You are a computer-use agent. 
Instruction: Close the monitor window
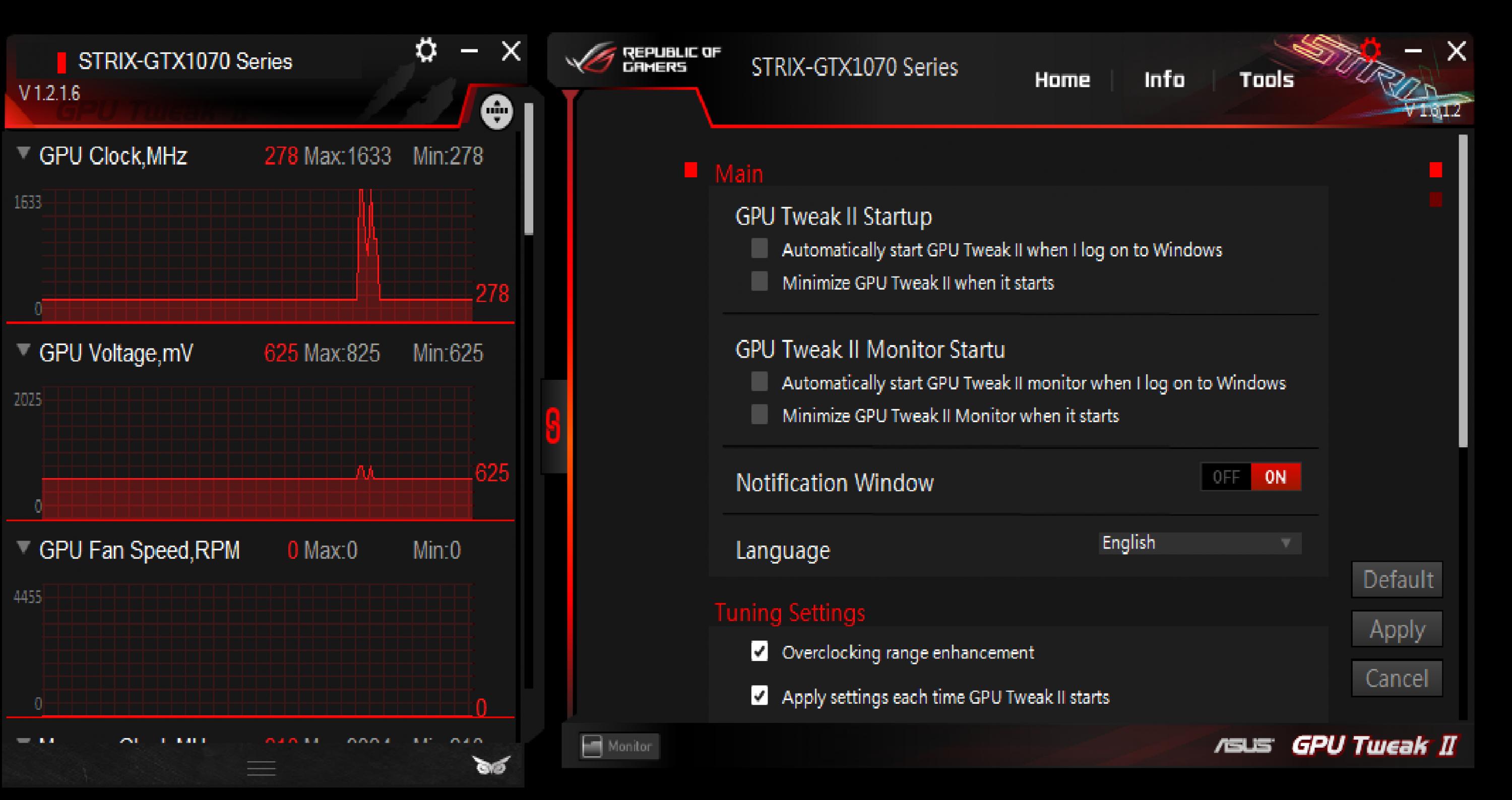pyautogui.click(x=511, y=51)
